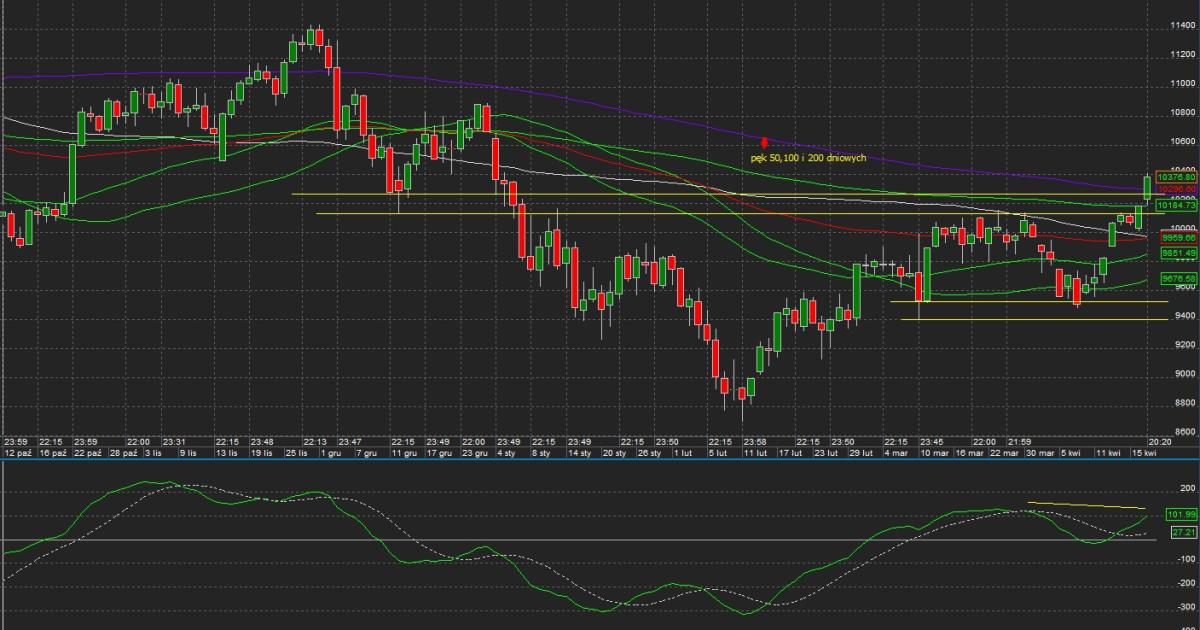1200x630 pixels.
Task: Click the 9400 level on price scale
Action: click(1183, 316)
